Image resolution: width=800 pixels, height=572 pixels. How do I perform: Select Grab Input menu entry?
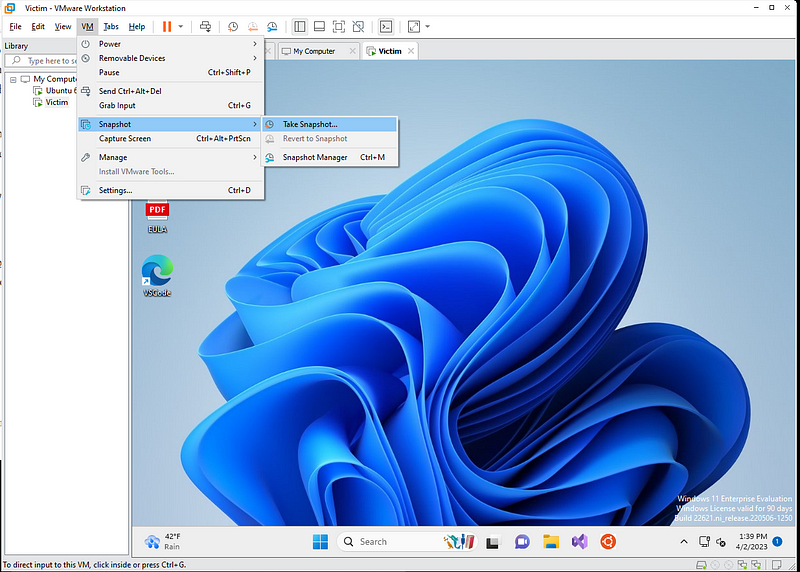click(x=170, y=105)
